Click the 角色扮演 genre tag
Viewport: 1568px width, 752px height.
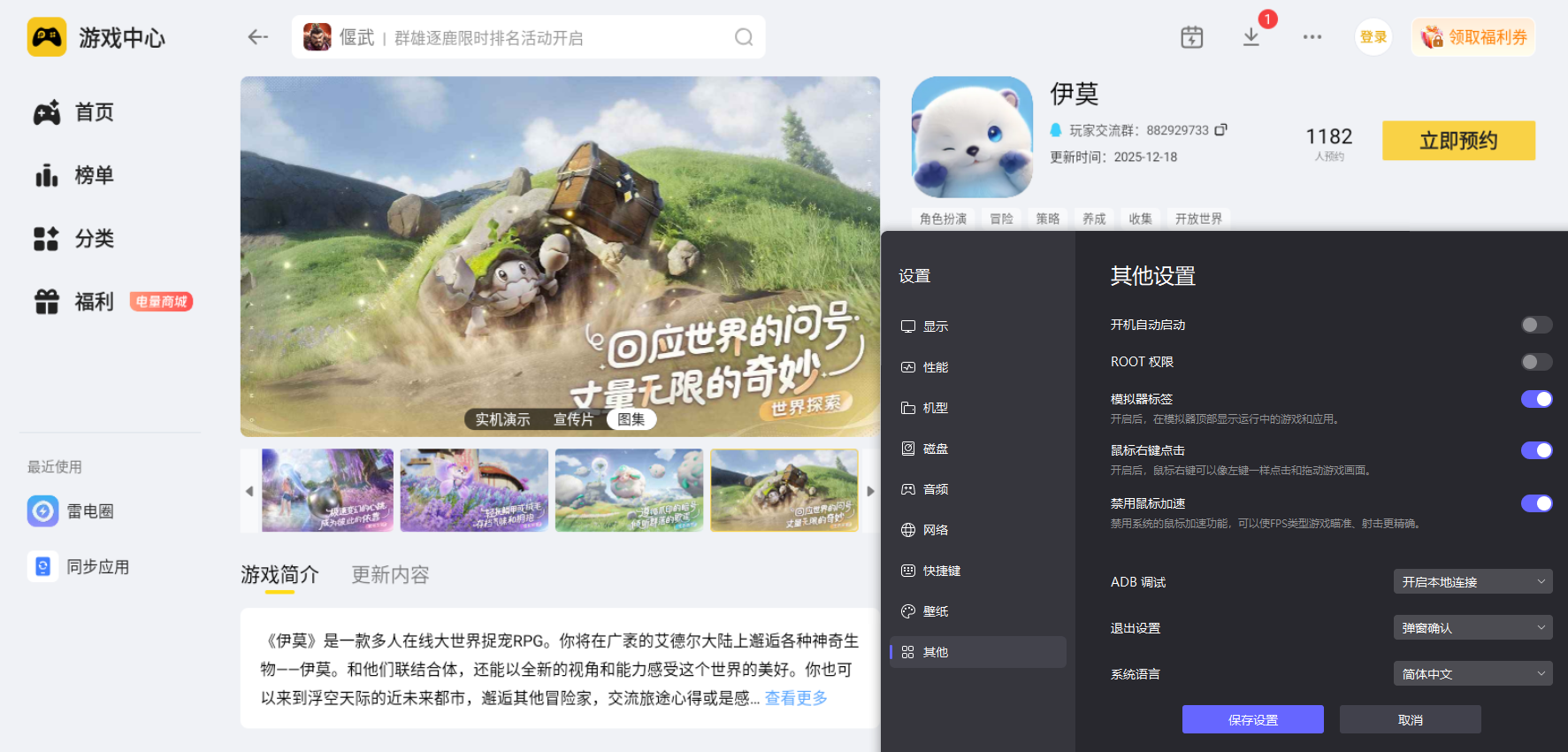pos(943,219)
